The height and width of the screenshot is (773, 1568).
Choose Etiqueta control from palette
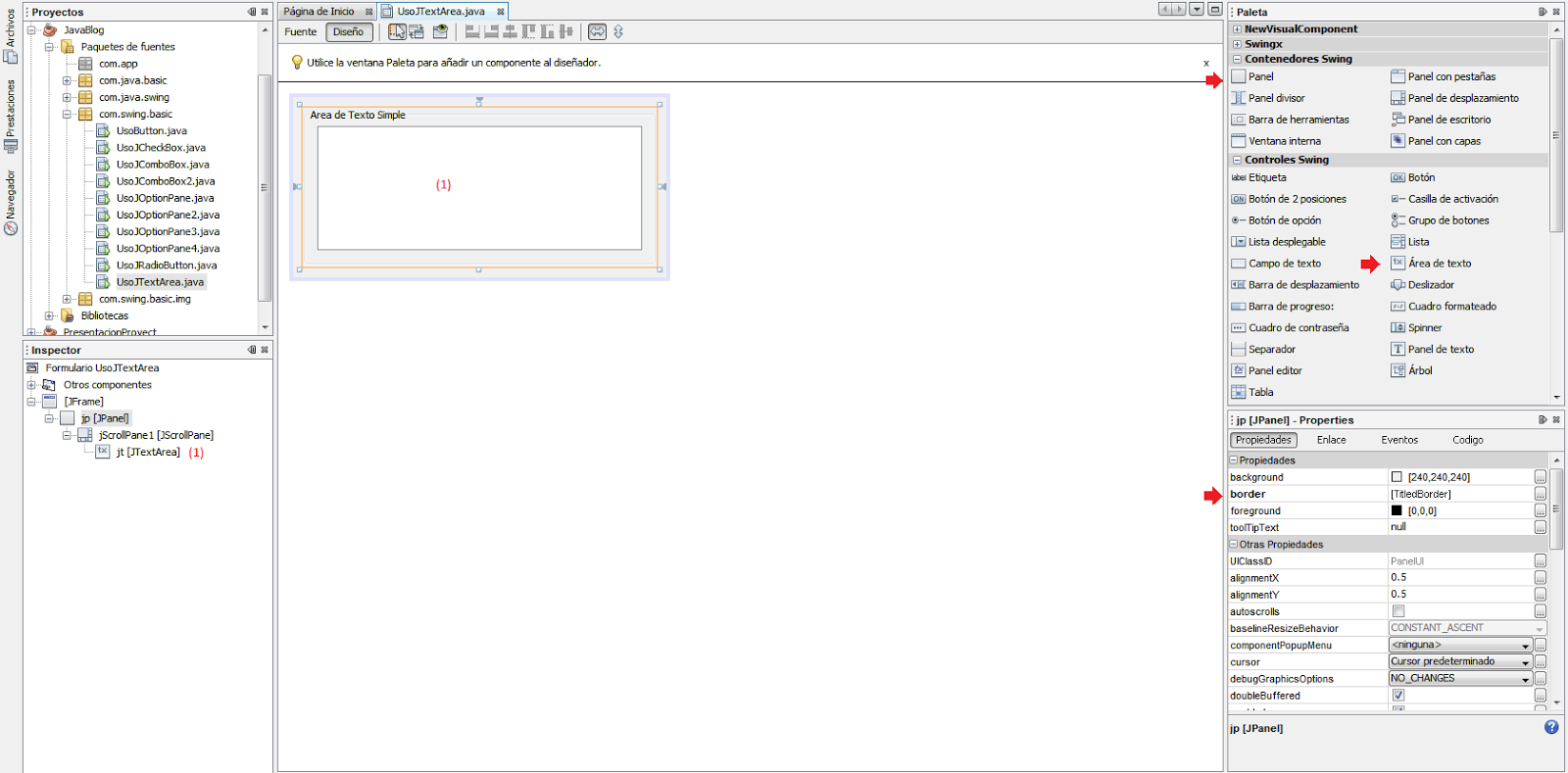pos(1258,177)
